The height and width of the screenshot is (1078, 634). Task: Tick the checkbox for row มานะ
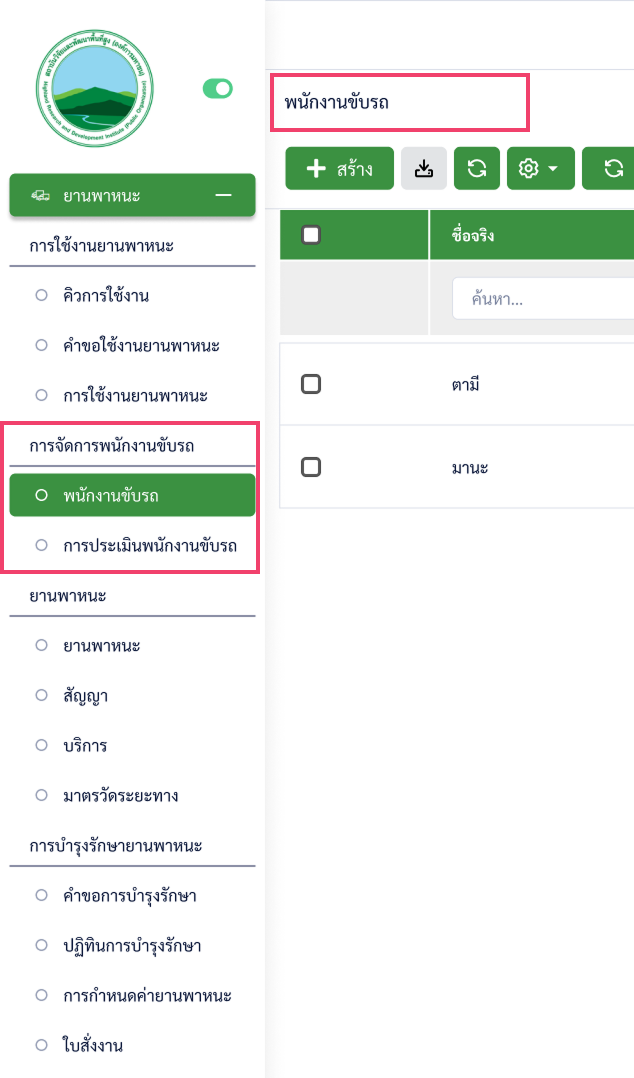click(x=311, y=467)
